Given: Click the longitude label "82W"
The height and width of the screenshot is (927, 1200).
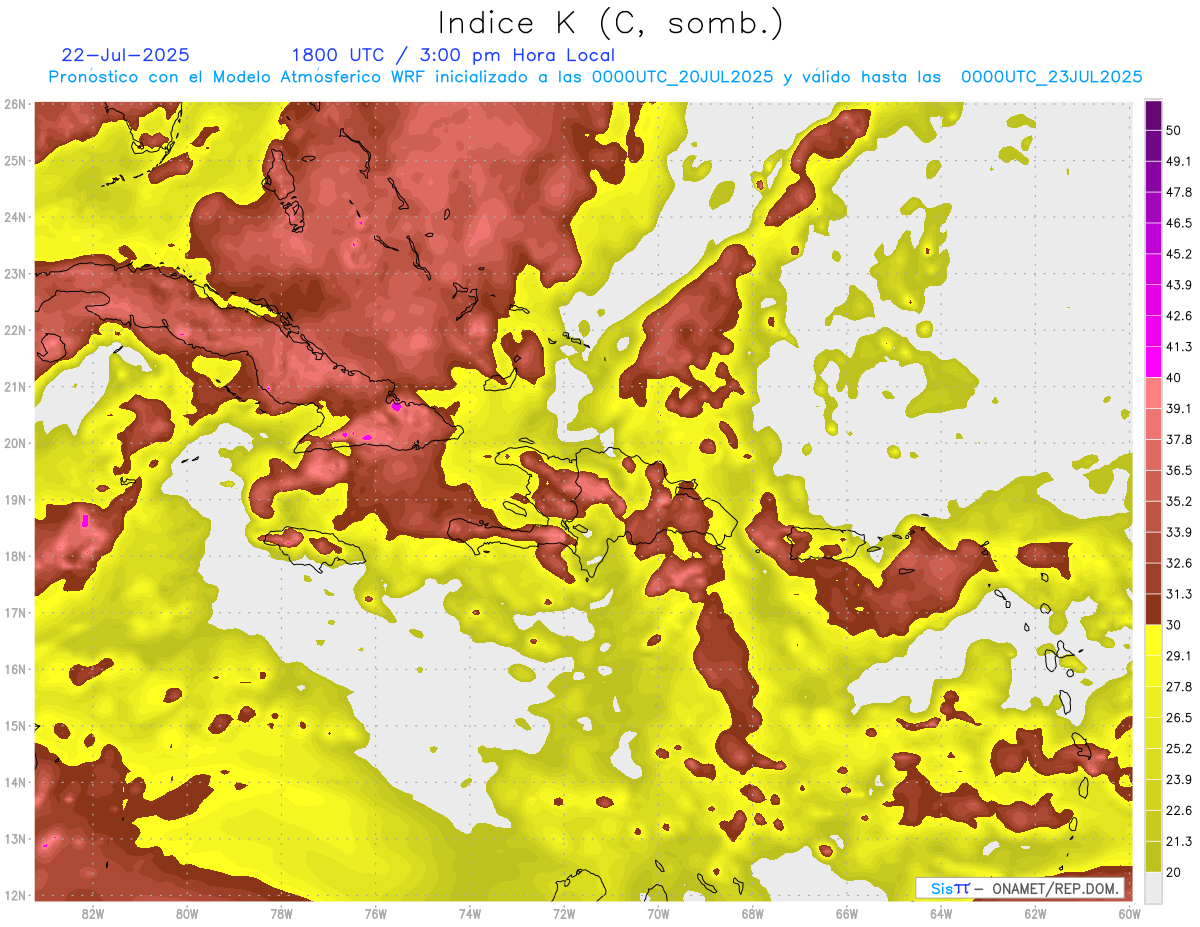Looking at the screenshot, I should tap(93, 914).
